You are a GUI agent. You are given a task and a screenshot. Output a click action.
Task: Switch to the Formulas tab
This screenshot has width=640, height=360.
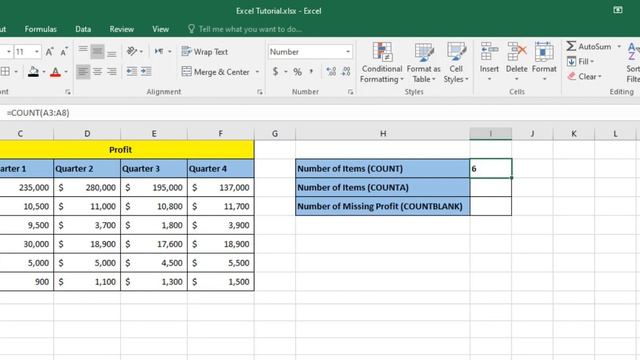[x=40, y=29]
